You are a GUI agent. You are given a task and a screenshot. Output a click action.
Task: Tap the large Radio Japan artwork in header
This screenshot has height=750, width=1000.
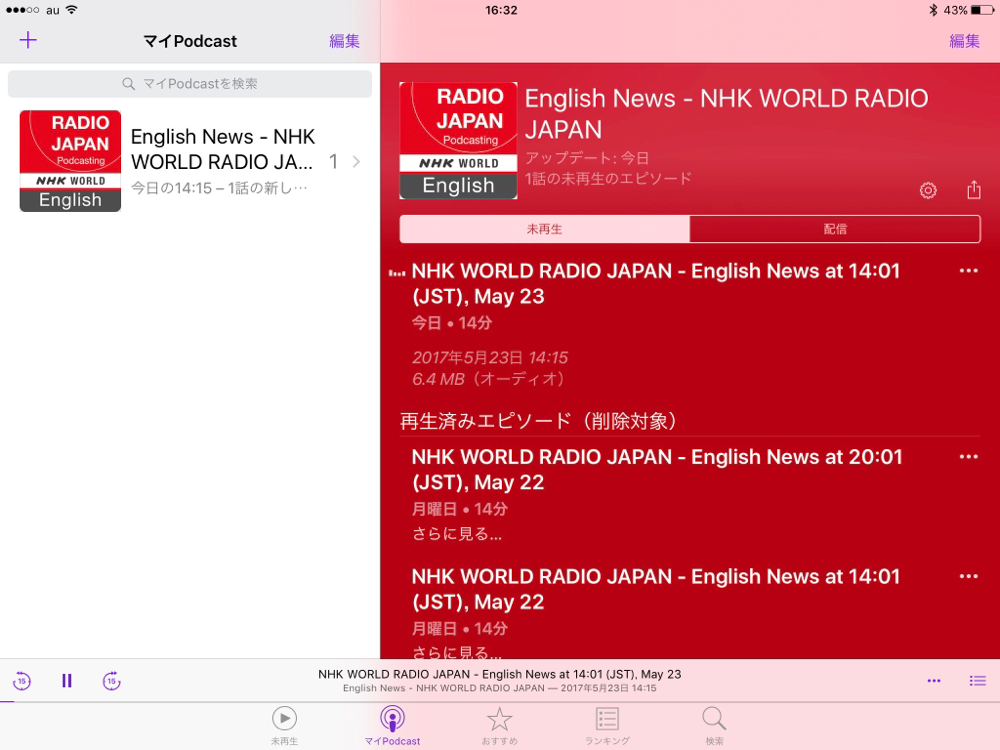pyautogui.click(x=459, y=140)
